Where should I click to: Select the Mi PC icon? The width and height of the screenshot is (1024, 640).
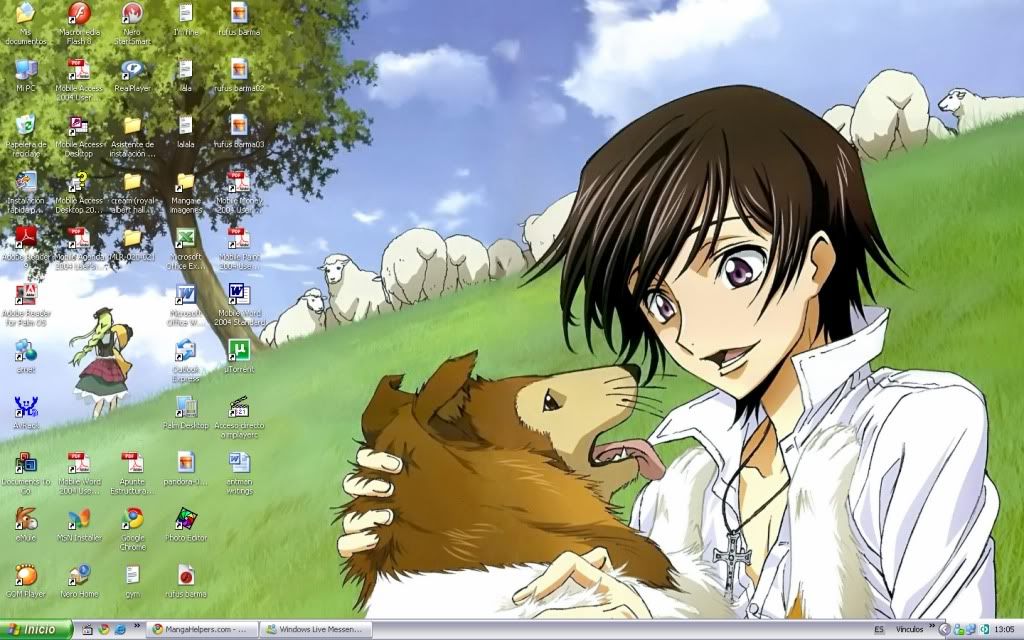tap(25, 75)
